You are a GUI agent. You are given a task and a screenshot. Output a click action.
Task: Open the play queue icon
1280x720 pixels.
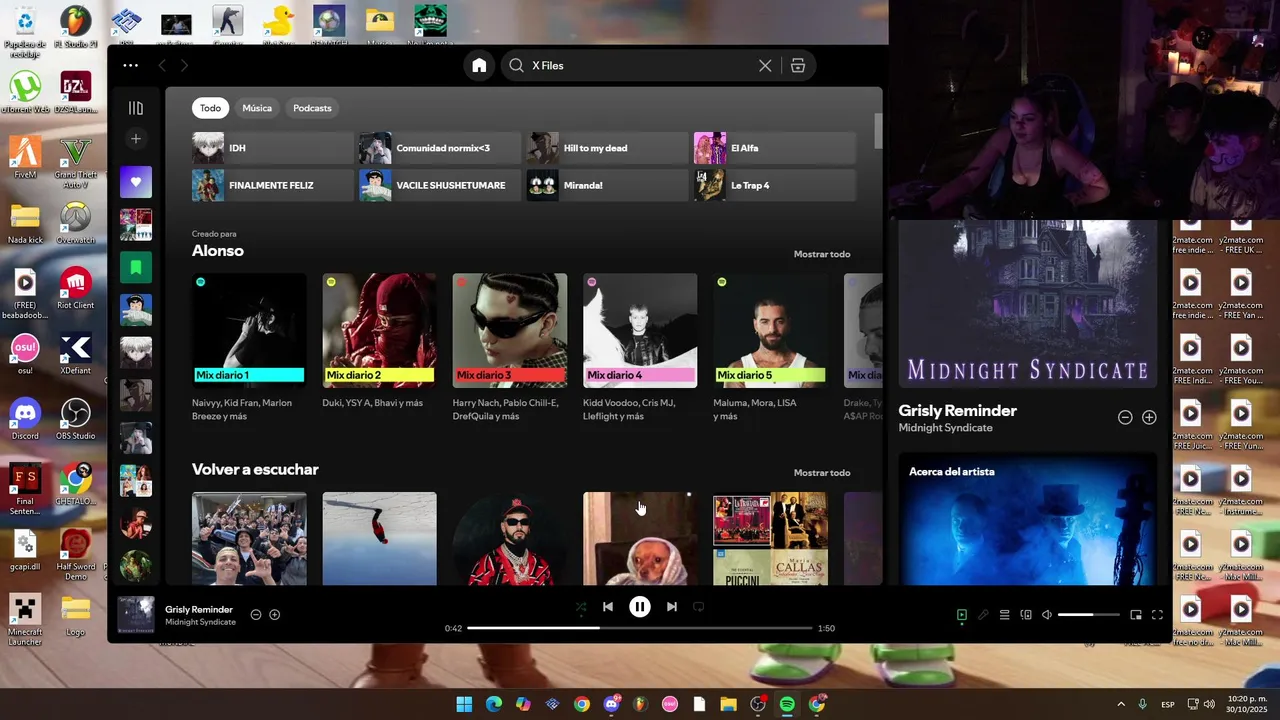pyautogui.click(x=1005, y=615)
